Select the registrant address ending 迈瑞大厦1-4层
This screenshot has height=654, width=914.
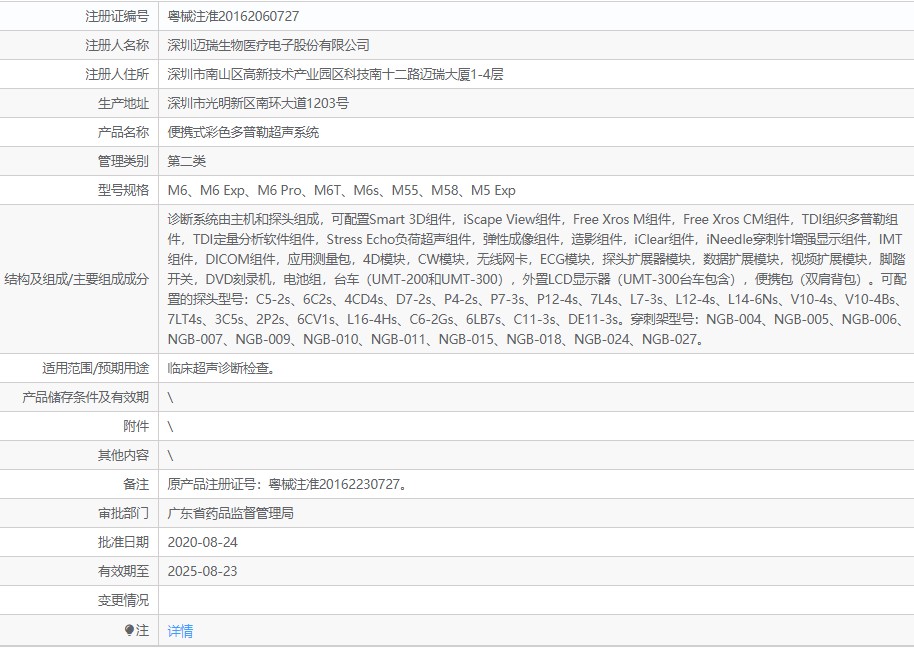(335, 74)
